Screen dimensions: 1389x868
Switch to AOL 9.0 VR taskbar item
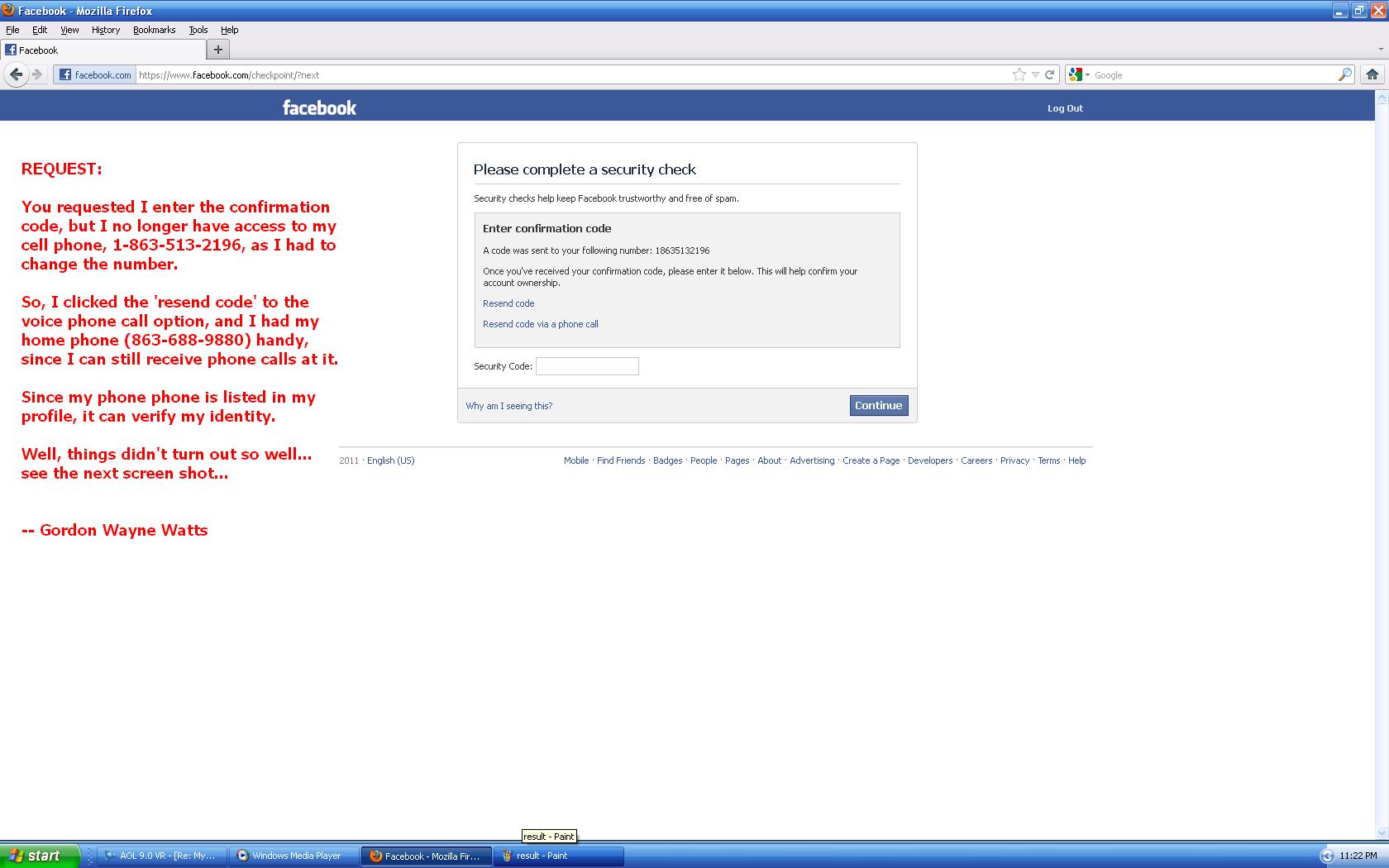pos(161,856)
